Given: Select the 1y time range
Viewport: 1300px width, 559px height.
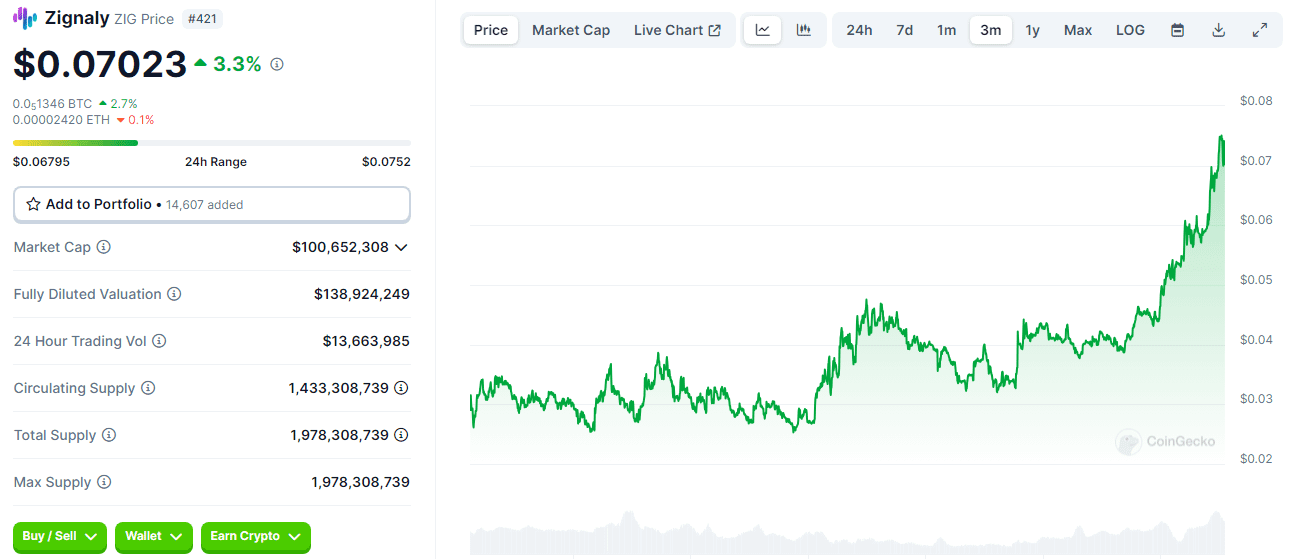Looking at the screenshot, I should (x=1033, y=30).
